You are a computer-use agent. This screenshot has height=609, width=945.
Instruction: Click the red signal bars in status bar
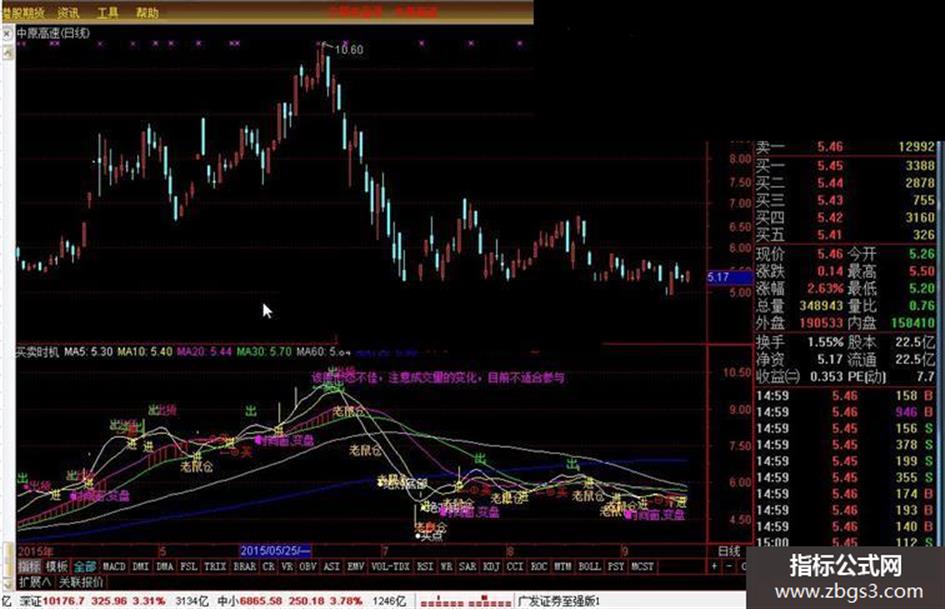(466, 602)
